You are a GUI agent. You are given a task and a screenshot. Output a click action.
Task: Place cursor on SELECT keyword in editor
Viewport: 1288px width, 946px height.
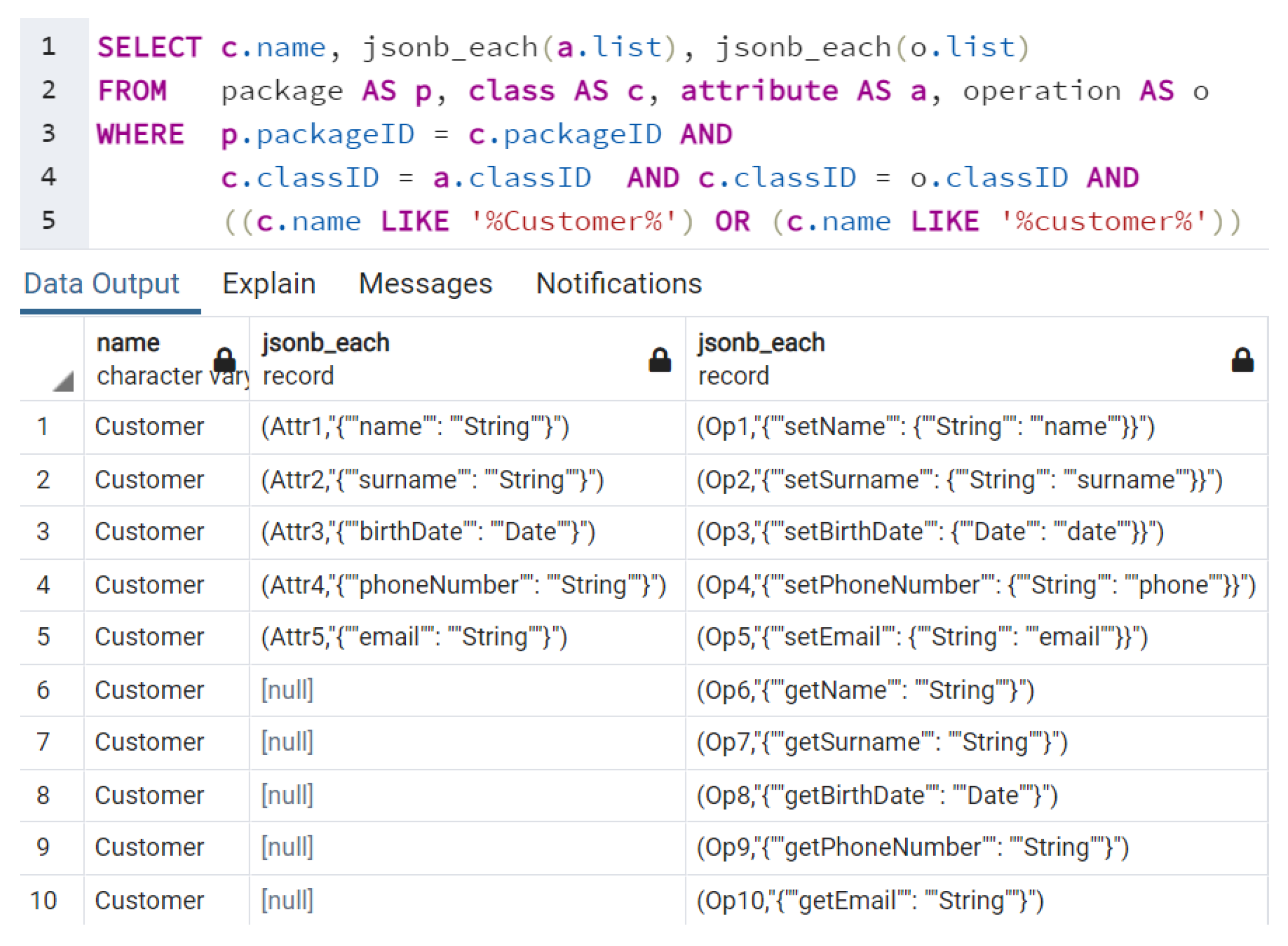pyautogui.click(x=149, y=48)
